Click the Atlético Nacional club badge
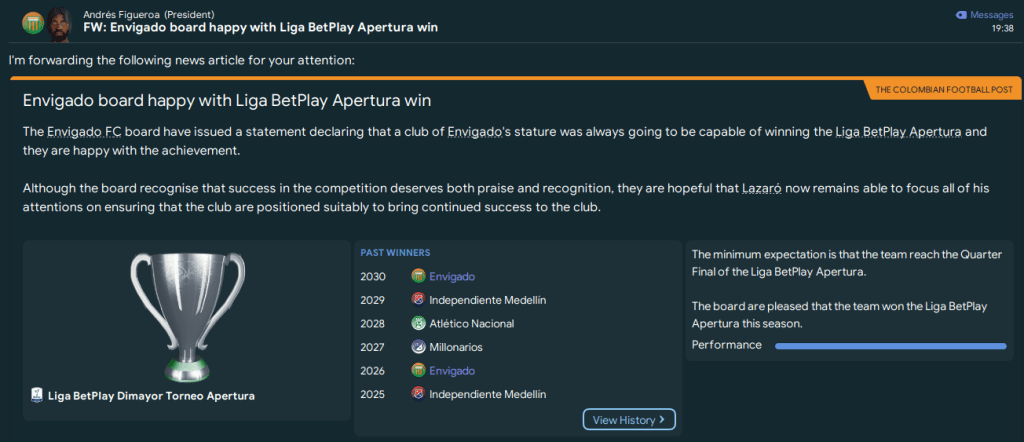 click(x=418, y=324)
